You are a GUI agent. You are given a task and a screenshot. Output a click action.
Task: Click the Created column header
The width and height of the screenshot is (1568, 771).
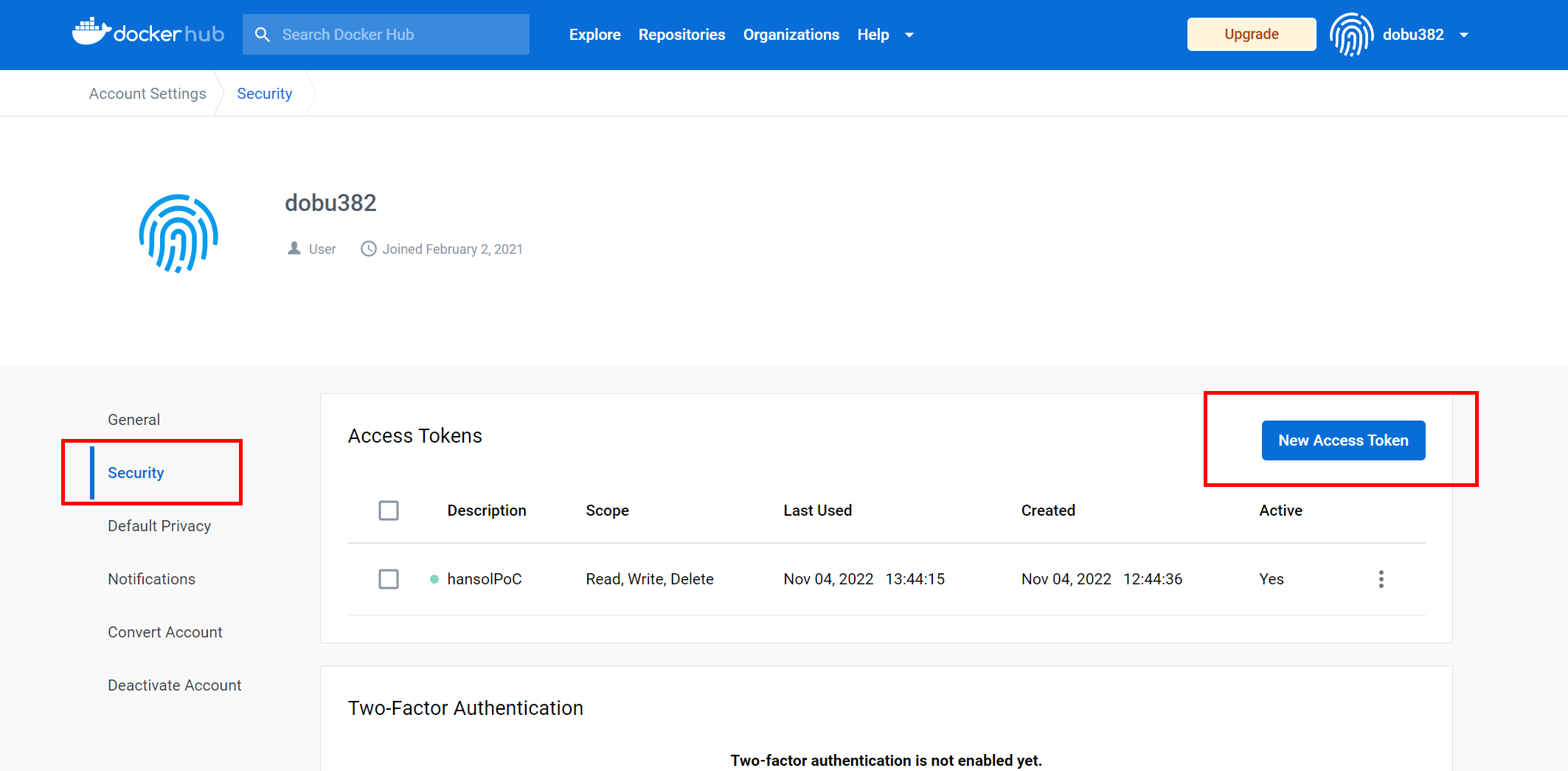click(x=1048, y=511)
